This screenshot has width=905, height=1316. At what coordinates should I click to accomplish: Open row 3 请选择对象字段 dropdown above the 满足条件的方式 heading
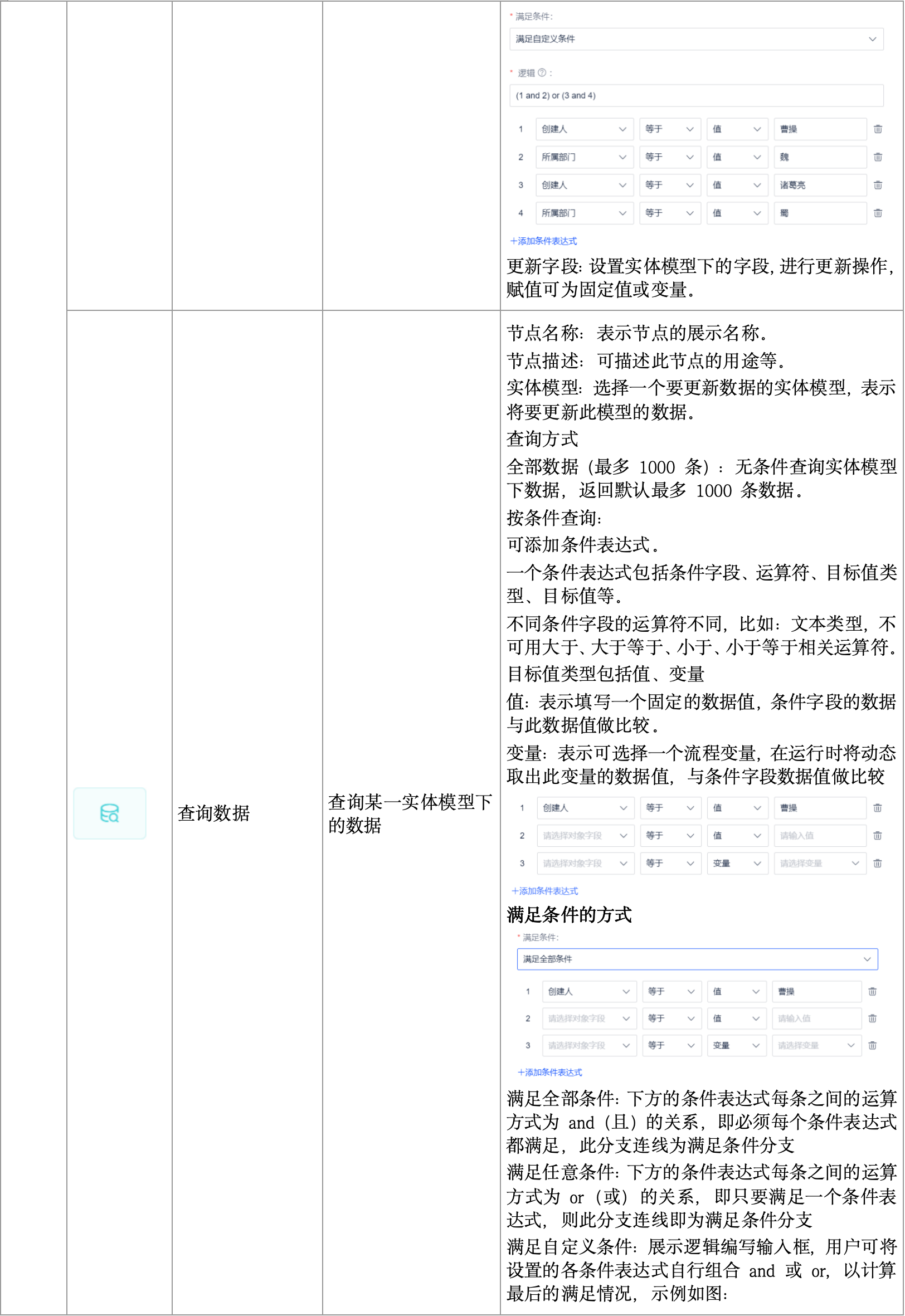tap(586, 863)
